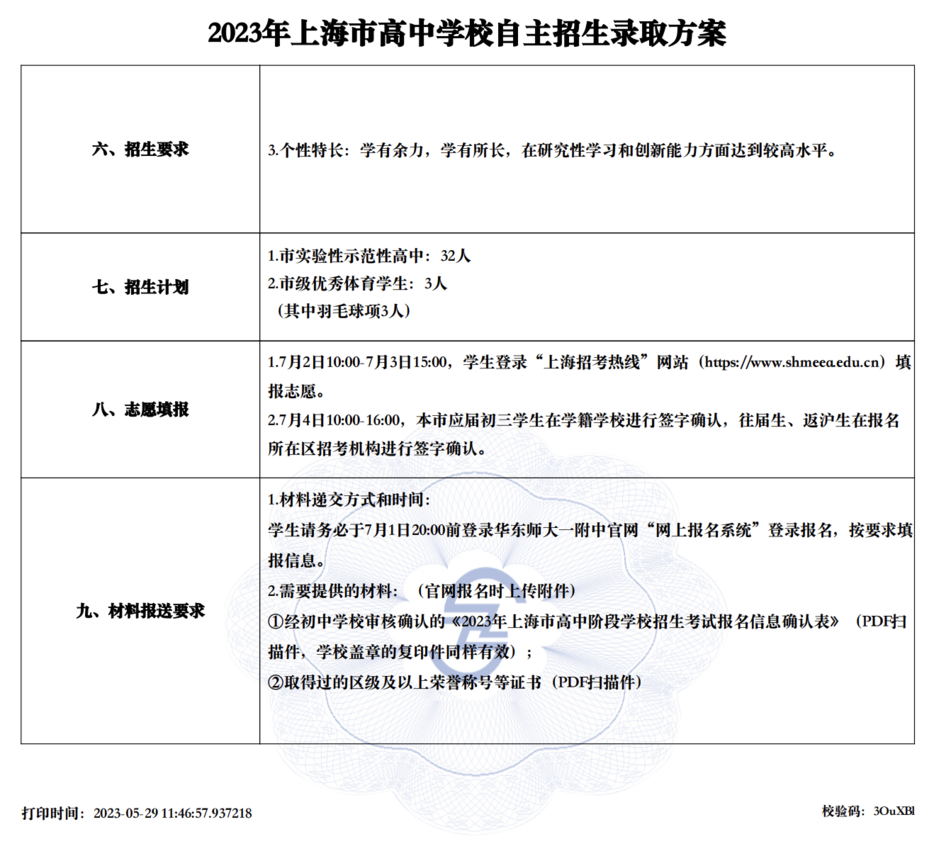Image resolution: width=934 pixels, height=856 pixels.
Task: Click the line 2.需要提供的材料
Action: pos(422,590)
